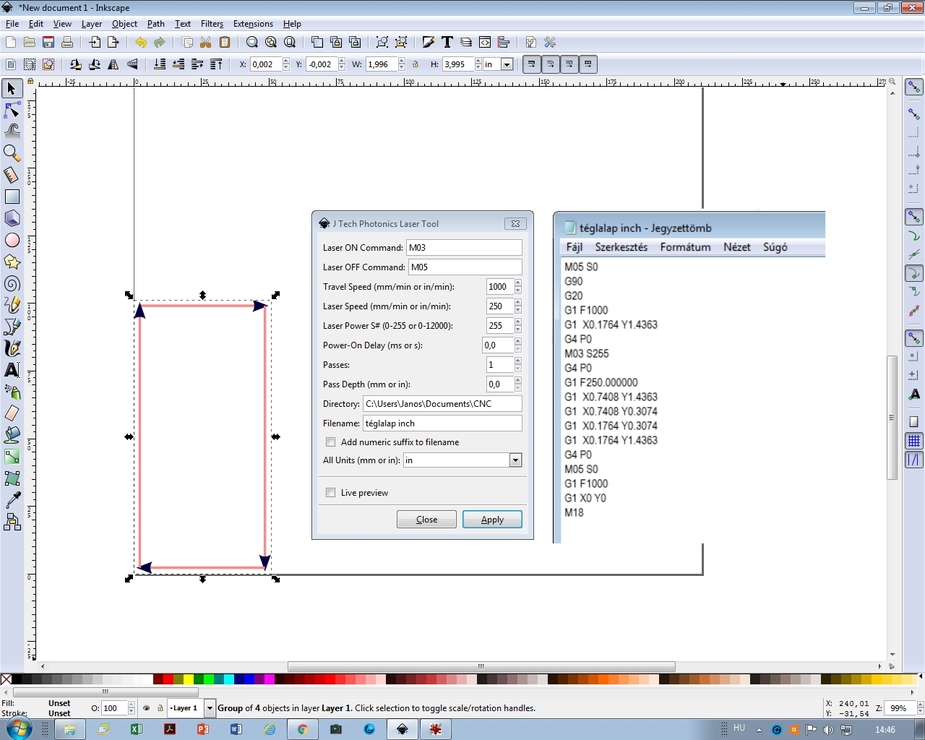
Task: Enable Add numeric suffix to filename
Action: 331,442
